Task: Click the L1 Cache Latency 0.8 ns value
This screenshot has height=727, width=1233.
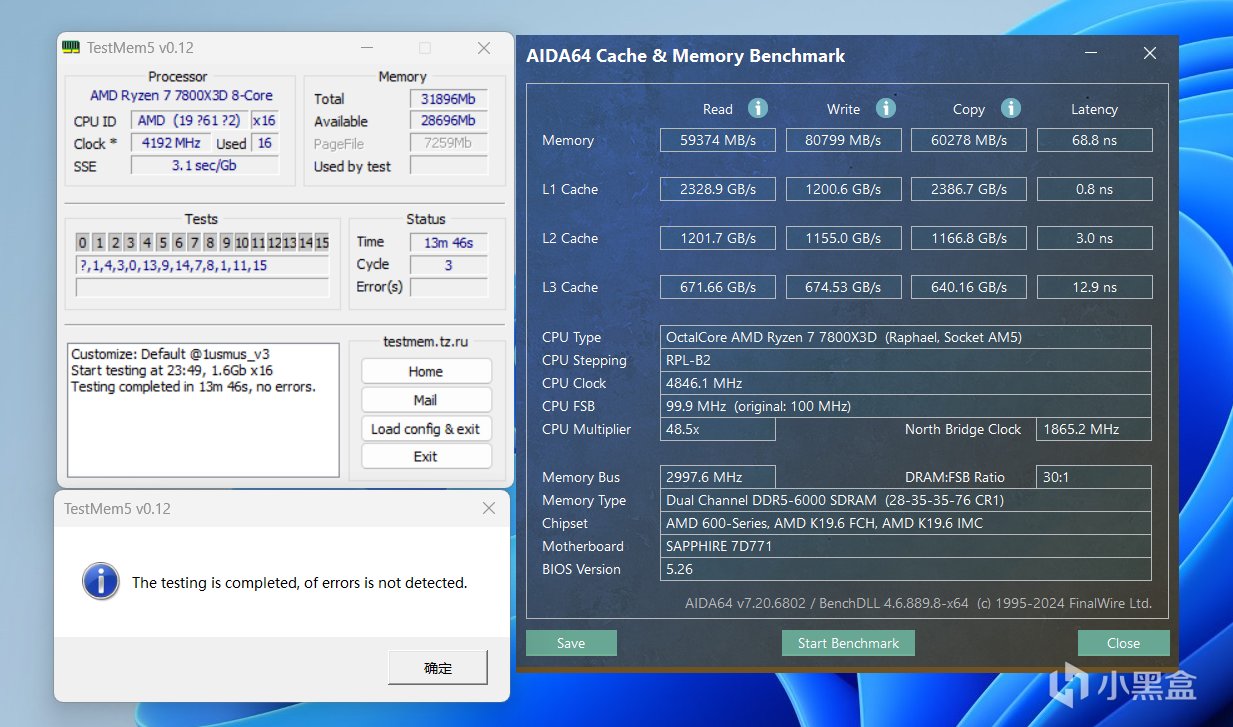Action: pos(1095,189)
